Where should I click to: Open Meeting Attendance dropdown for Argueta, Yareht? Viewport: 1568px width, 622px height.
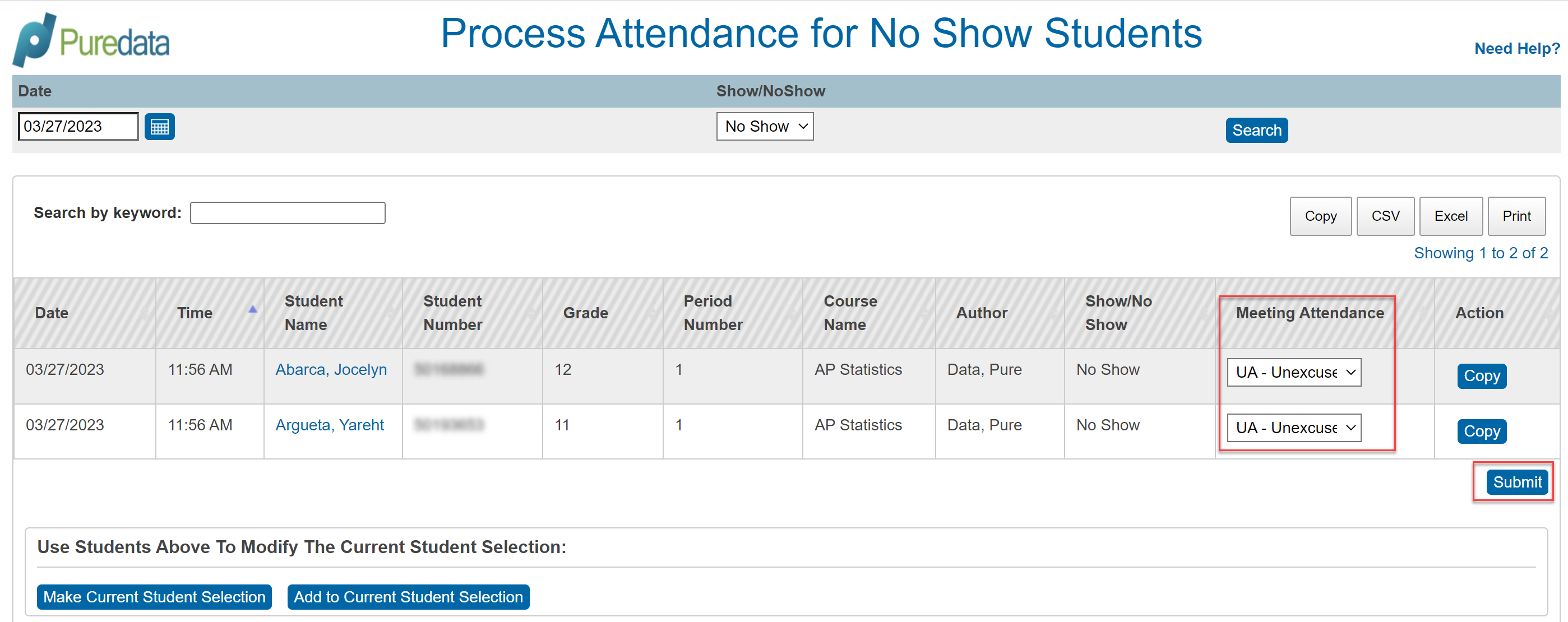[1294, 427]
